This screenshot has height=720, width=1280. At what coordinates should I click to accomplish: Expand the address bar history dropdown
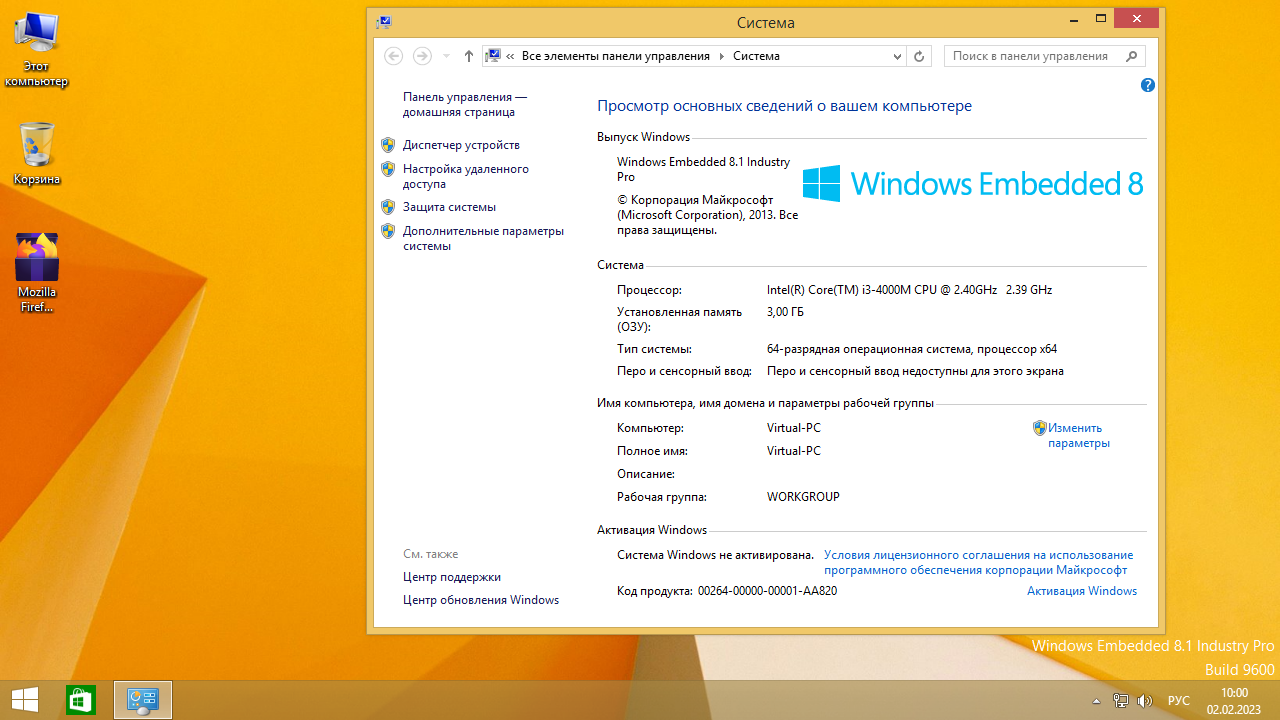click(897, 57)
